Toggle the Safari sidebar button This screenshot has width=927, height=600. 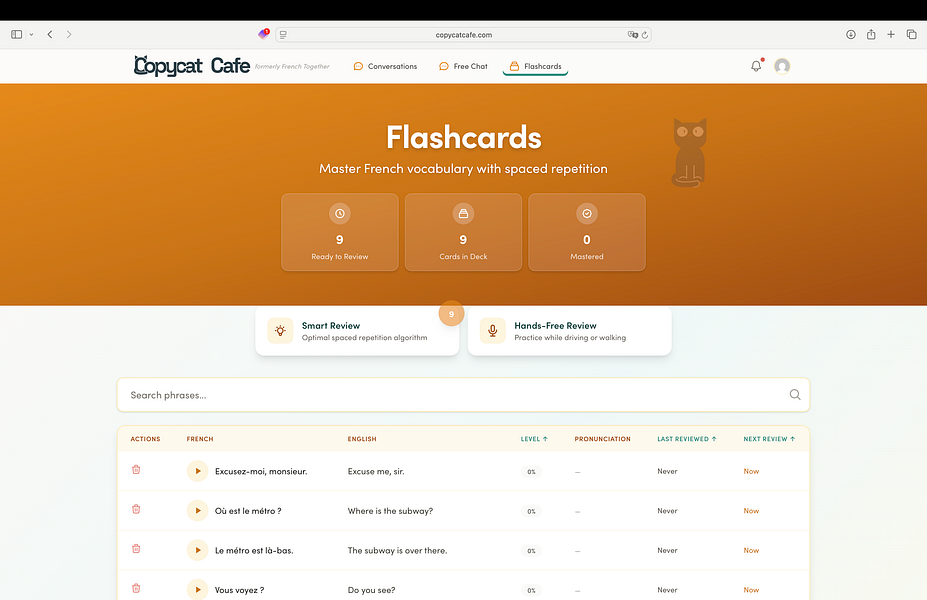tap(17, 34)
